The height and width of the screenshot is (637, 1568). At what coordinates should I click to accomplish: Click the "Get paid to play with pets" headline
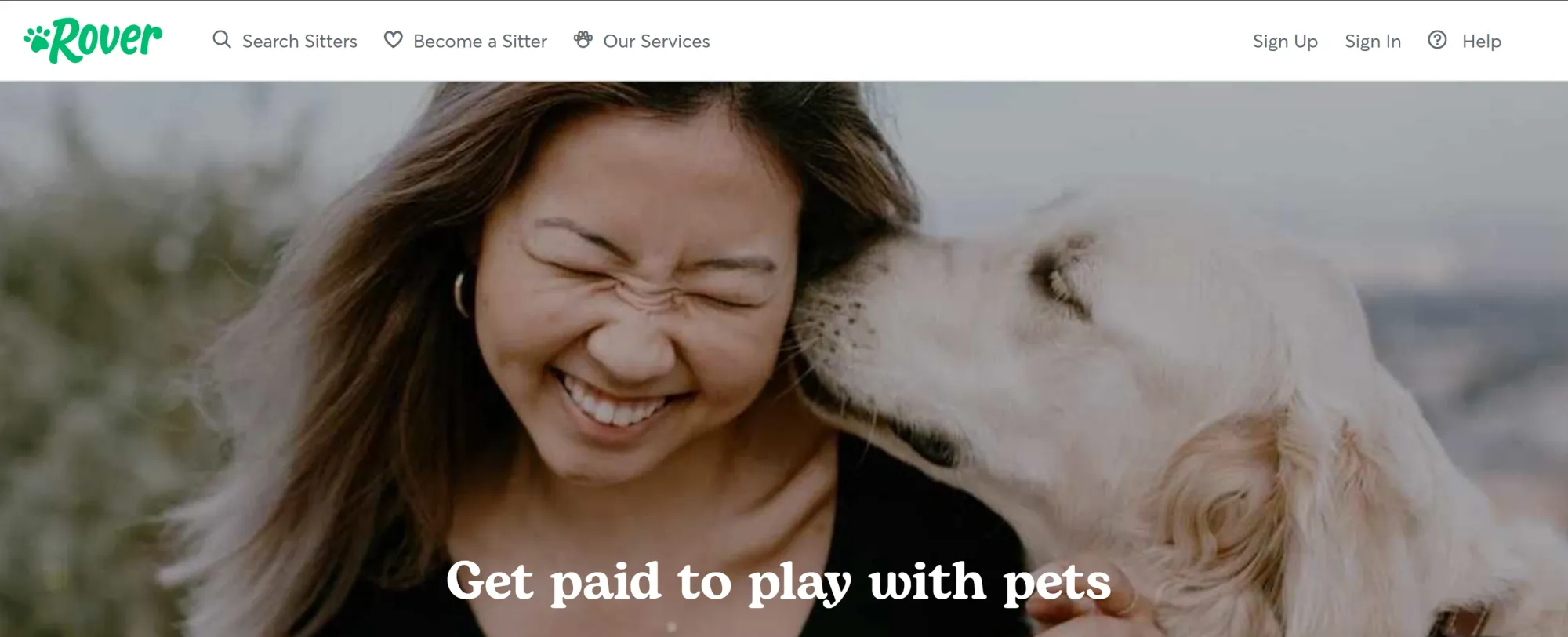pyautogui.click(x=779, y=583)
